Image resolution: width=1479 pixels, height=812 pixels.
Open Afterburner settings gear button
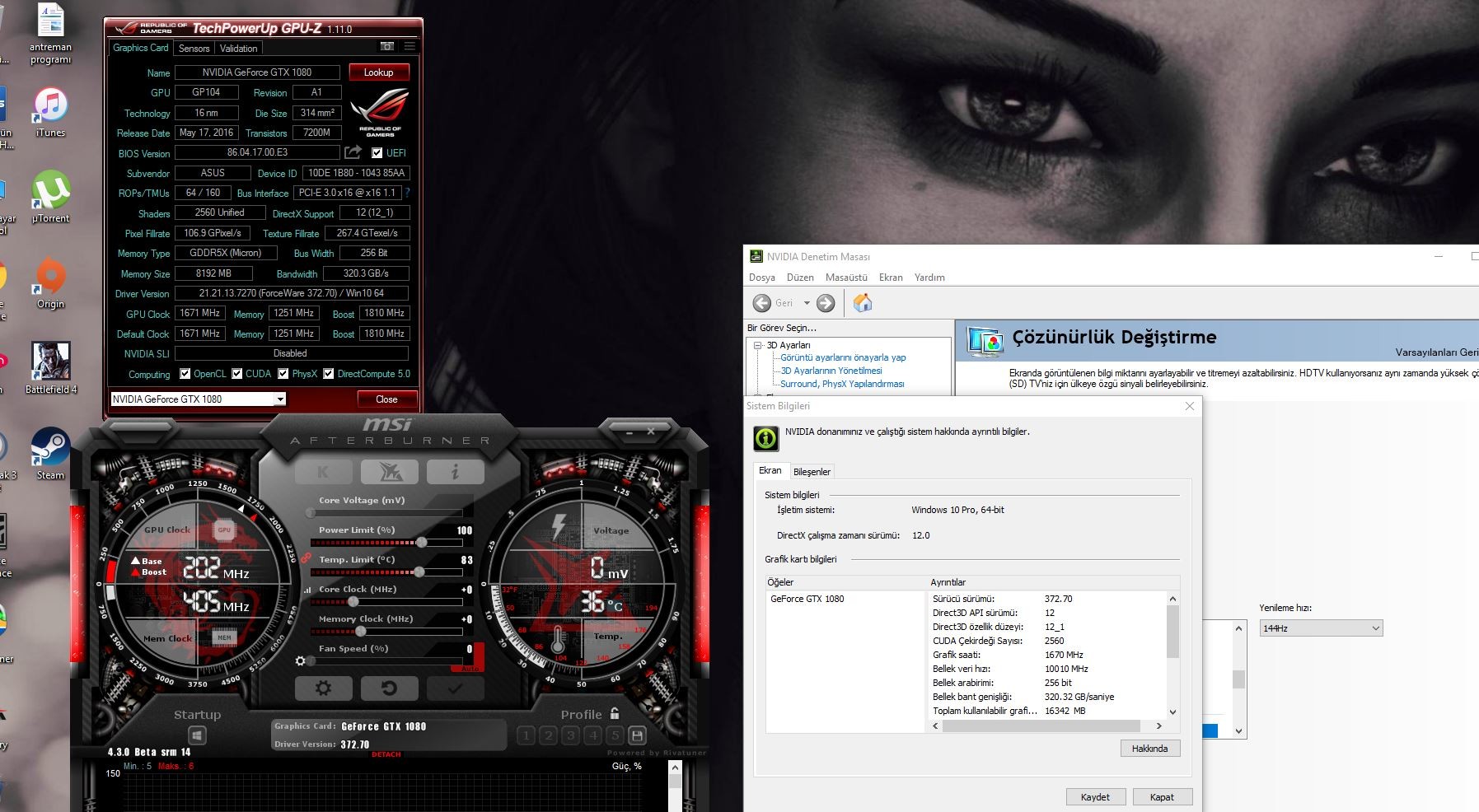coord(323,688)
